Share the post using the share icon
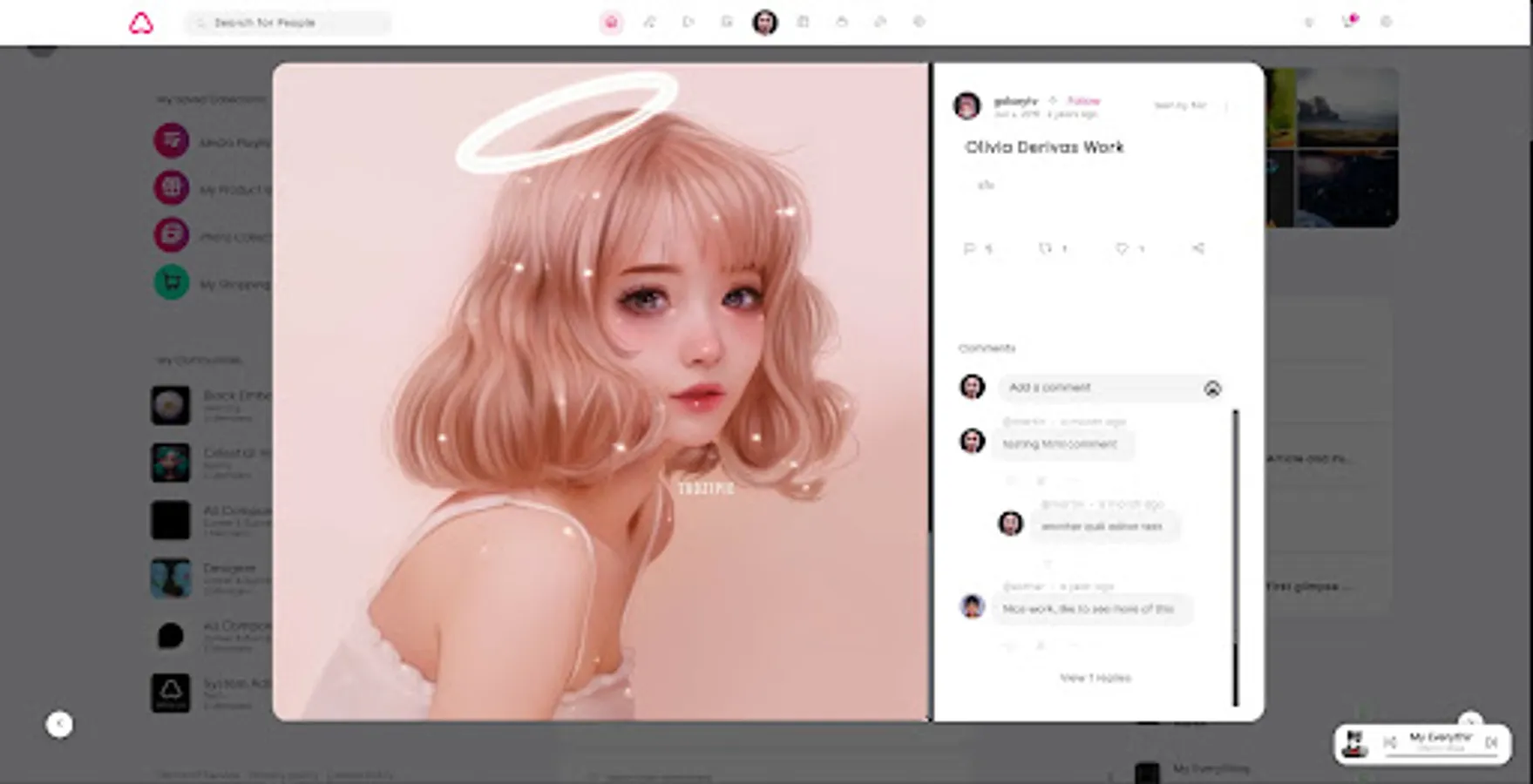Viewport: 1533px width, 784px height. click(1198, 249)
